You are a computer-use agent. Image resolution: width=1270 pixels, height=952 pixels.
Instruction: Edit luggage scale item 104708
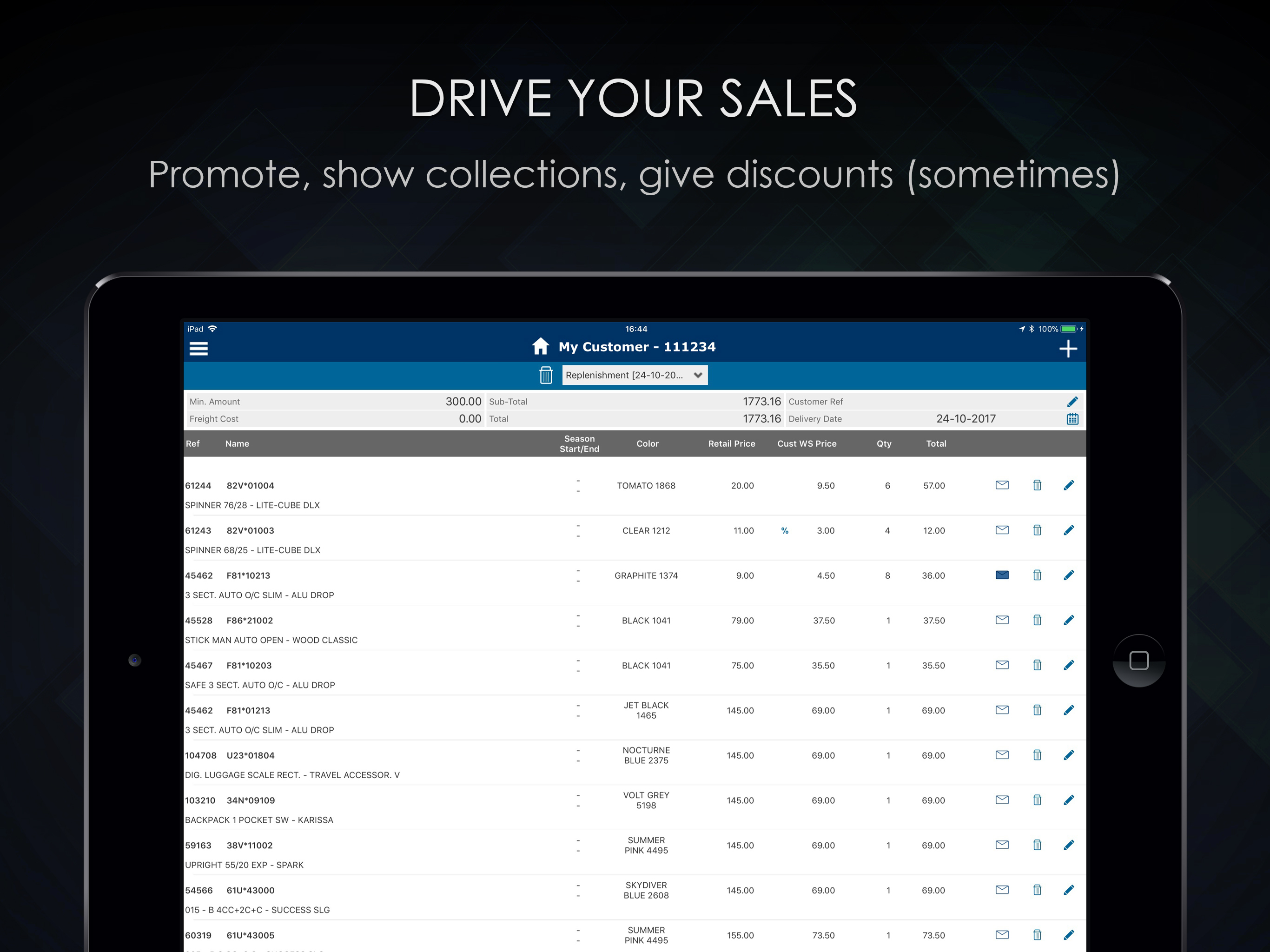tap(1068, 754)
